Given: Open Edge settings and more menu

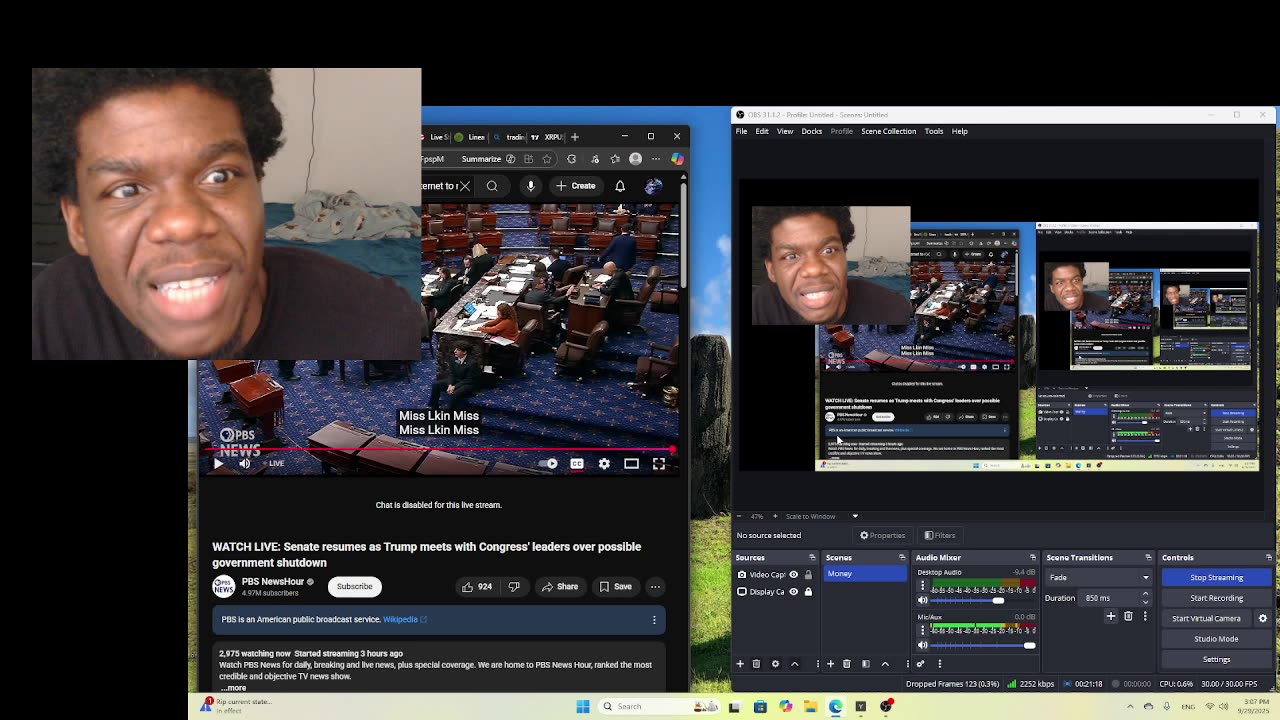Looking at the screenshot, I should pos(657,159).
